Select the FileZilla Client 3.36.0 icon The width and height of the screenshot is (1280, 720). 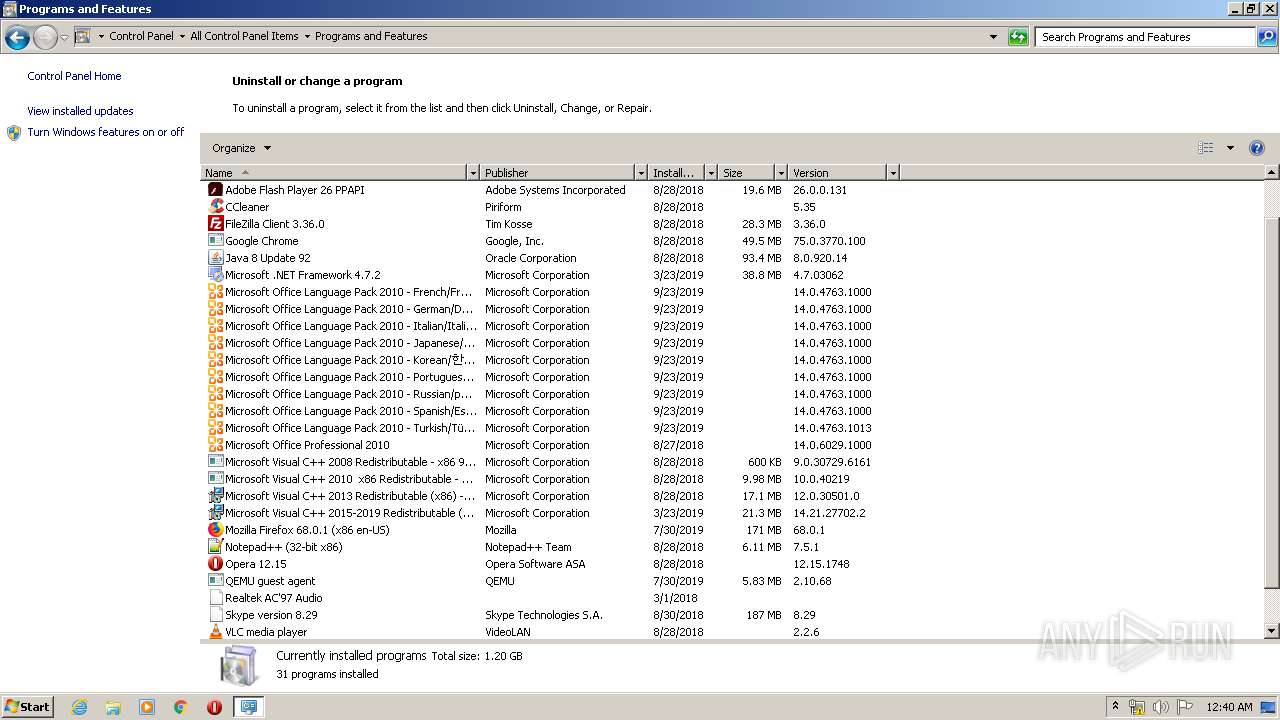click(215, 224)
